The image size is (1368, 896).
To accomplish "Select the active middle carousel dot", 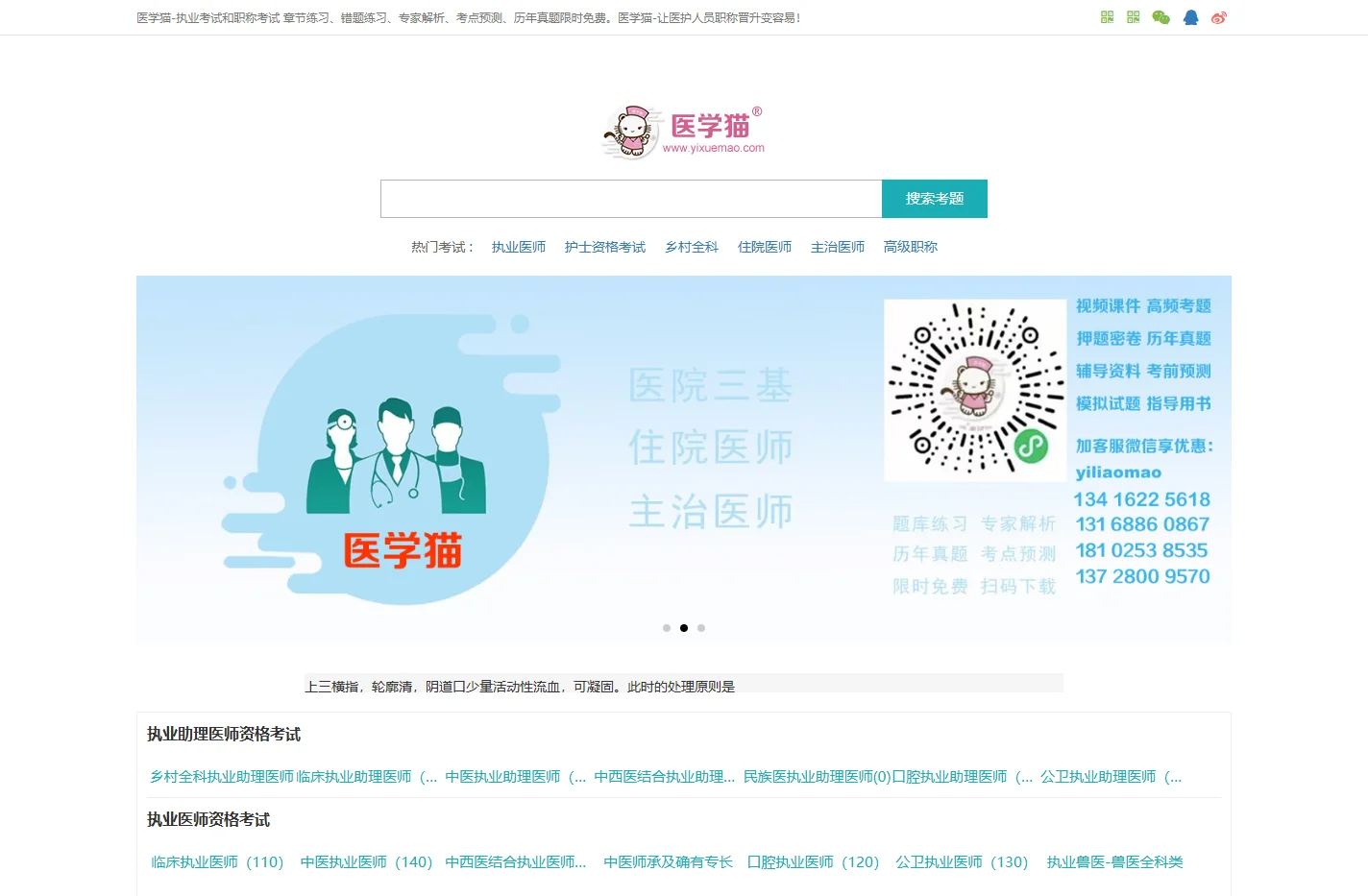I will tap(684, 628).
